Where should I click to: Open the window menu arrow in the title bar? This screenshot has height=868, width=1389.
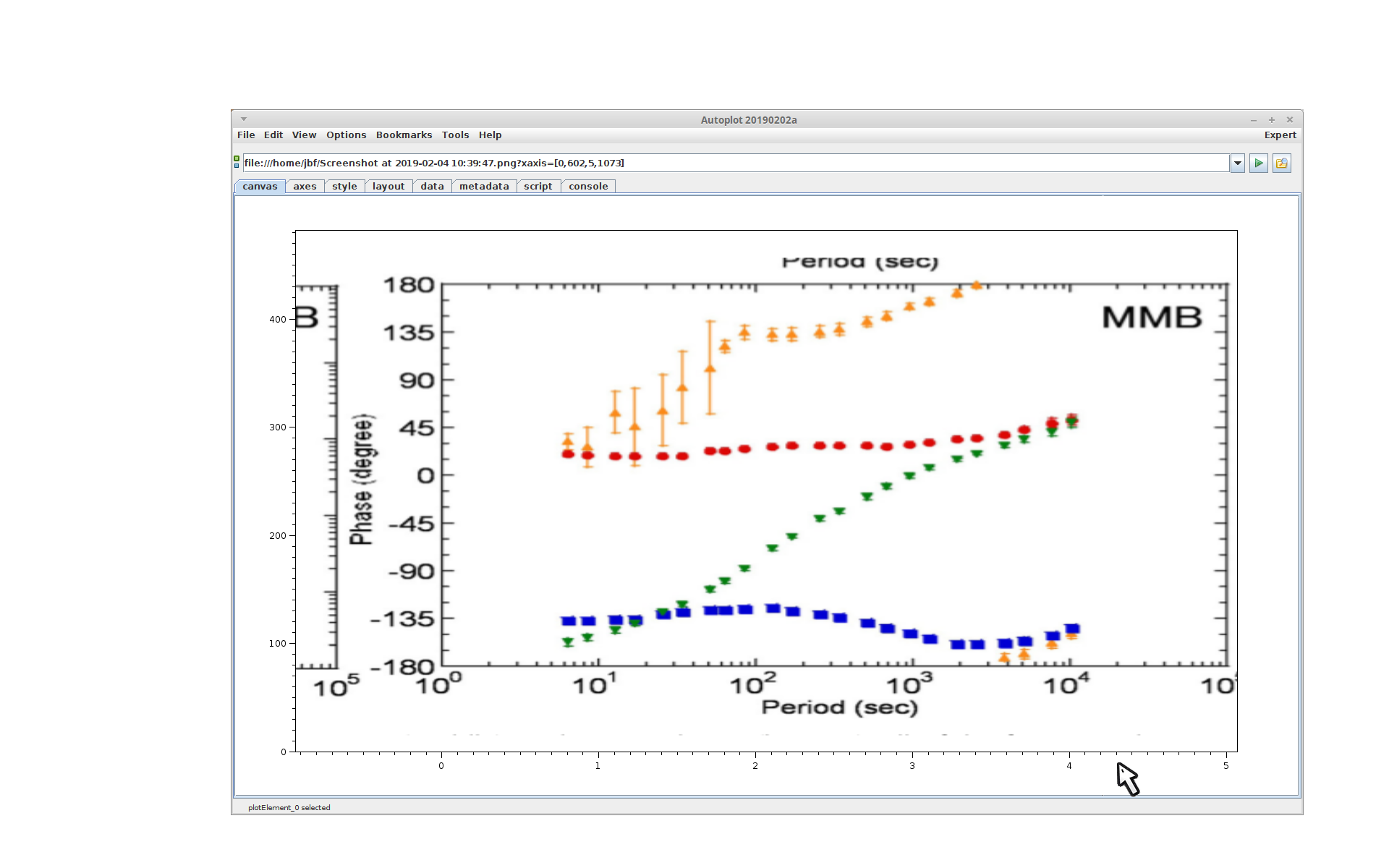(244, 119)
